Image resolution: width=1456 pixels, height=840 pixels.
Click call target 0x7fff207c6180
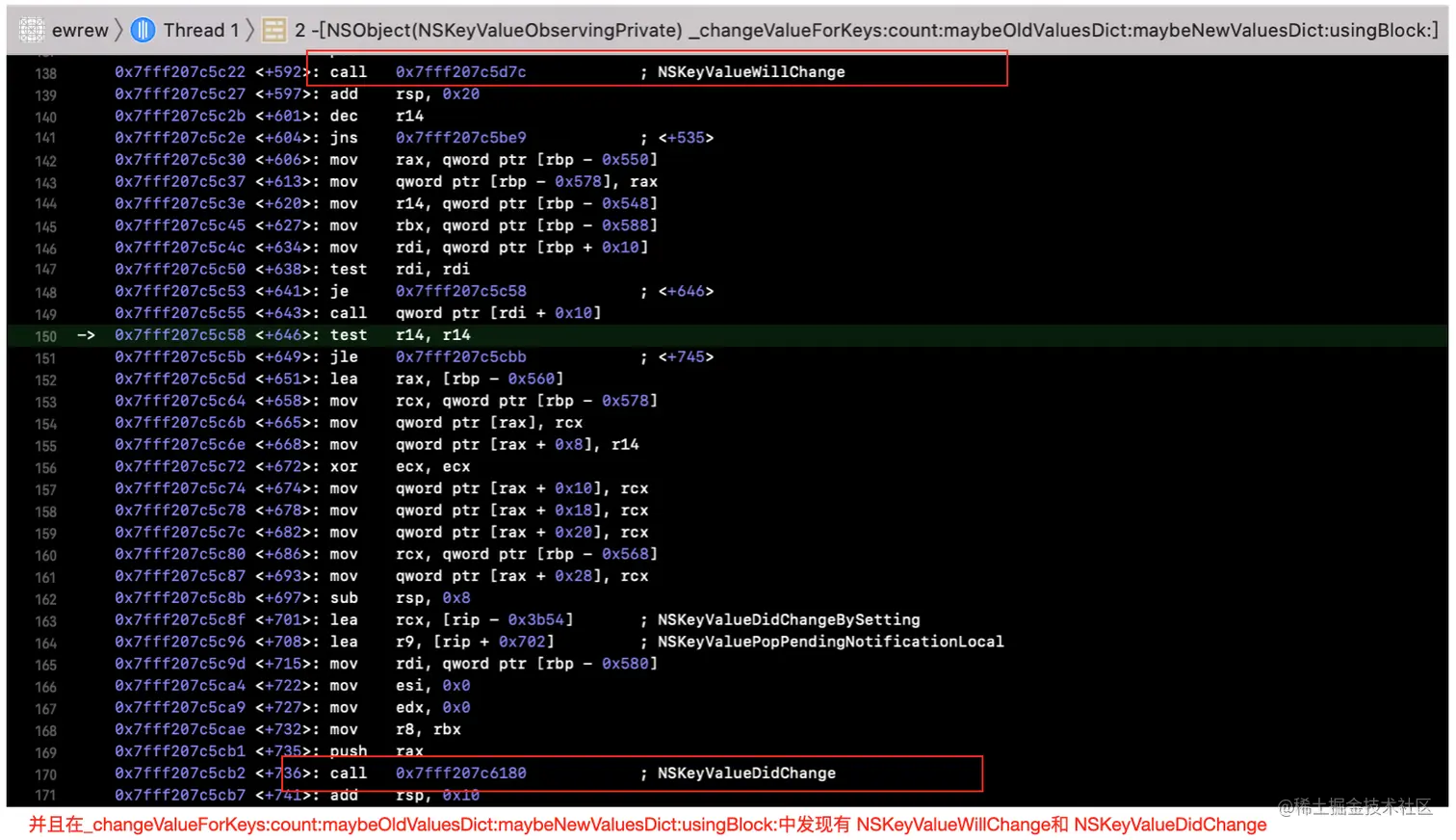[460, 774]
